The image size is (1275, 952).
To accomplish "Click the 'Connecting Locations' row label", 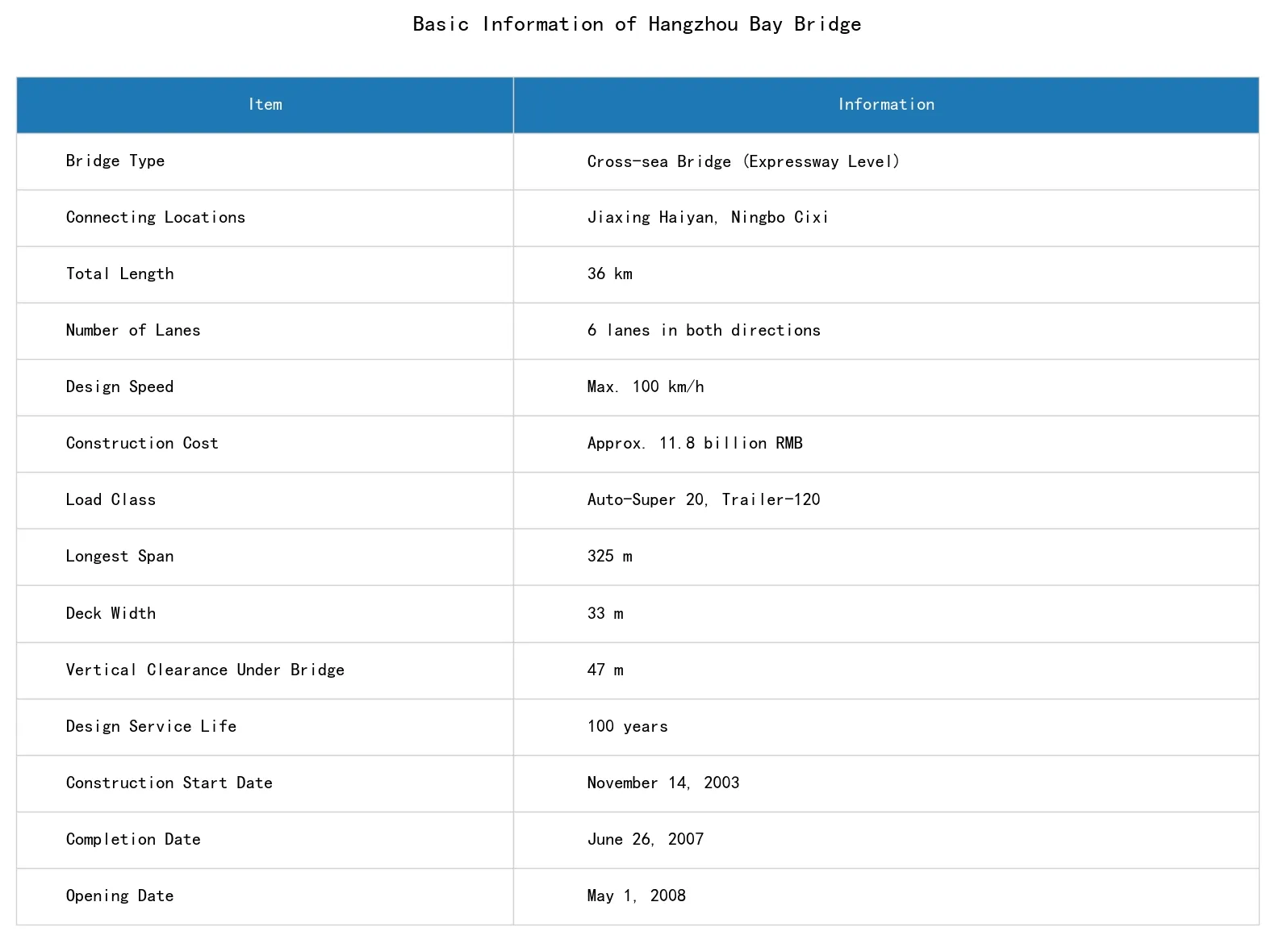I will 156,218.
